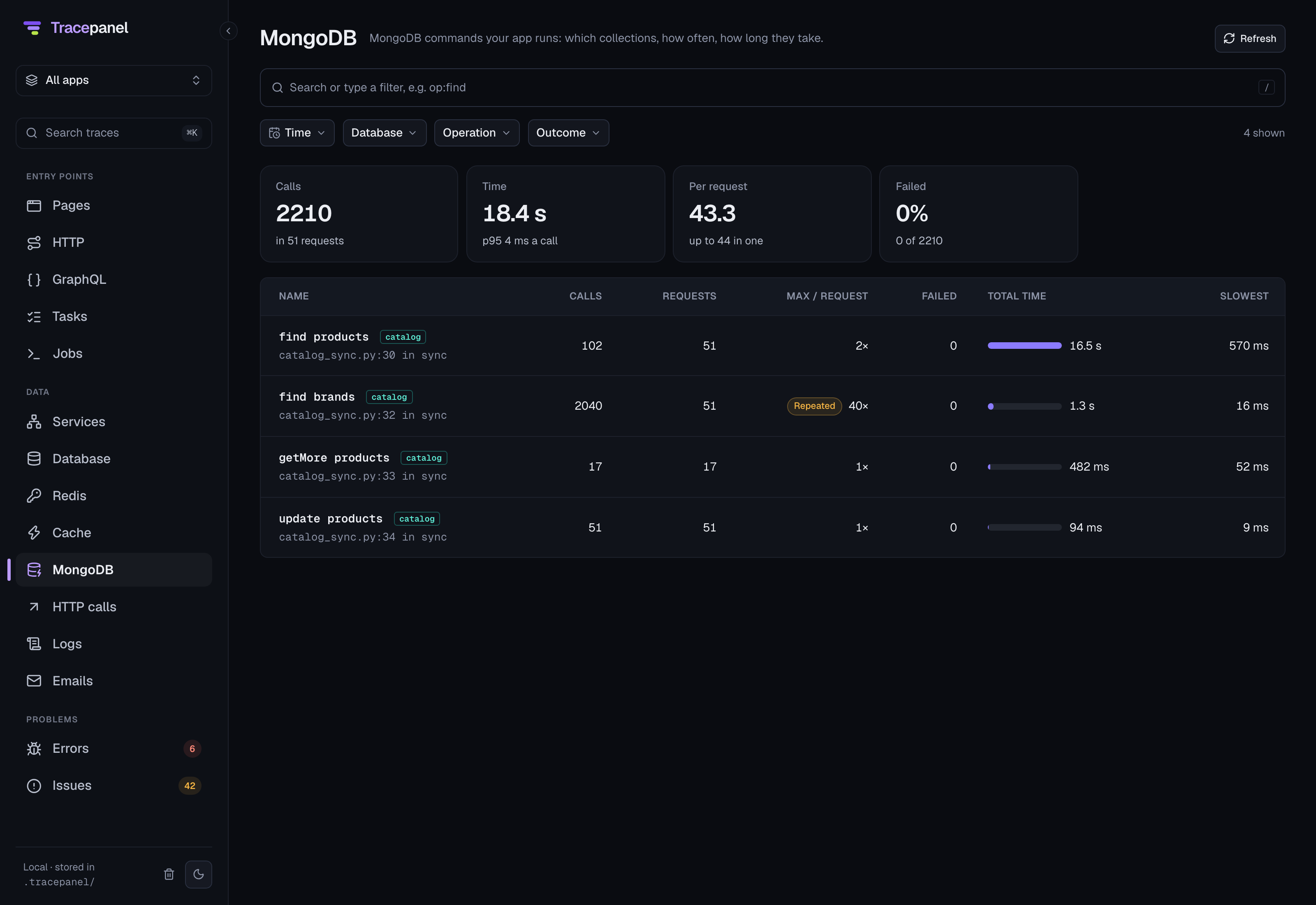
Task: Open the GraphQL section
Action: [114, 280]
